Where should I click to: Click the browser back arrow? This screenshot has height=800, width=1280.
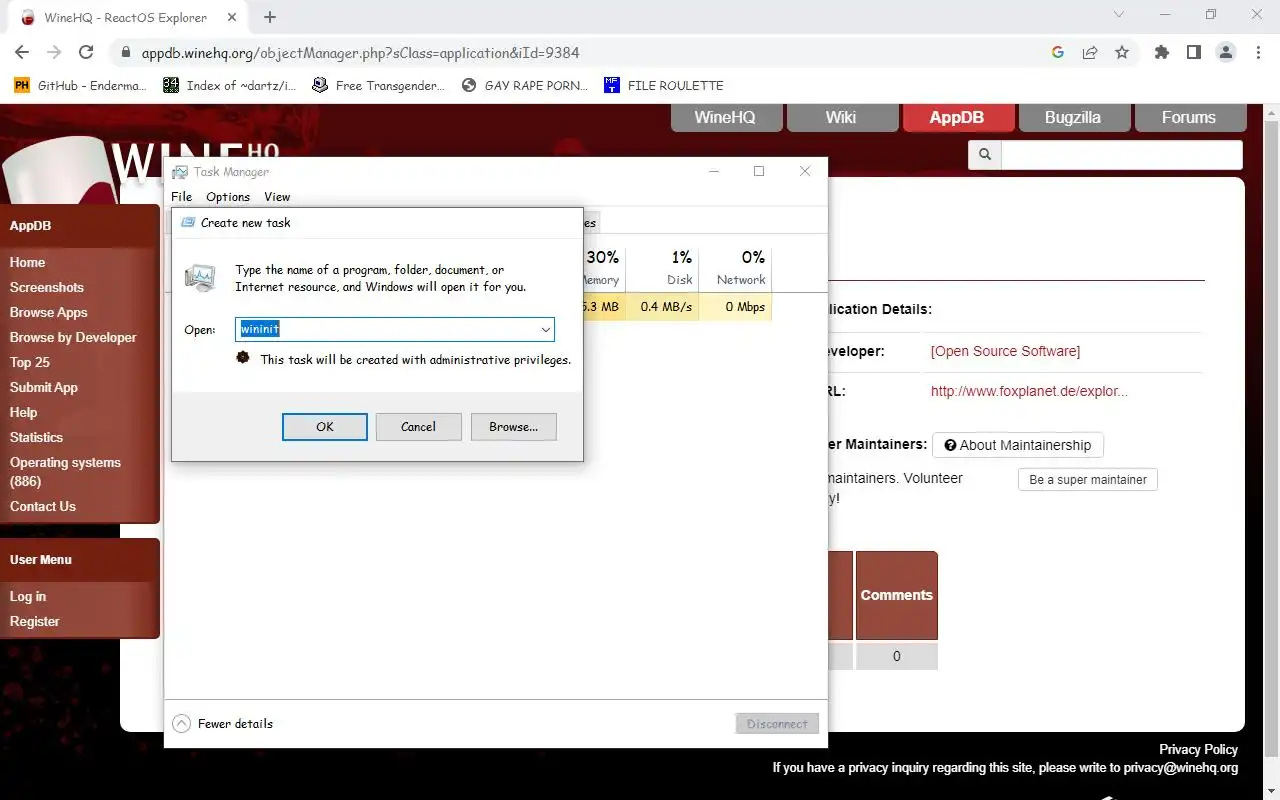click(x=22, y=52)
